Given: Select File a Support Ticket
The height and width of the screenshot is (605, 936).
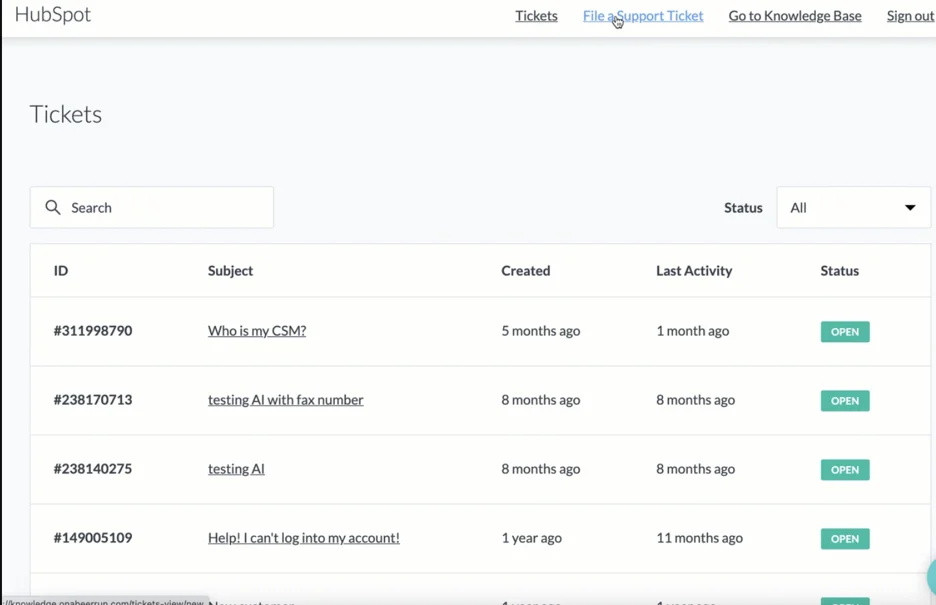Looking at the screenshot, I should point(643,15).
